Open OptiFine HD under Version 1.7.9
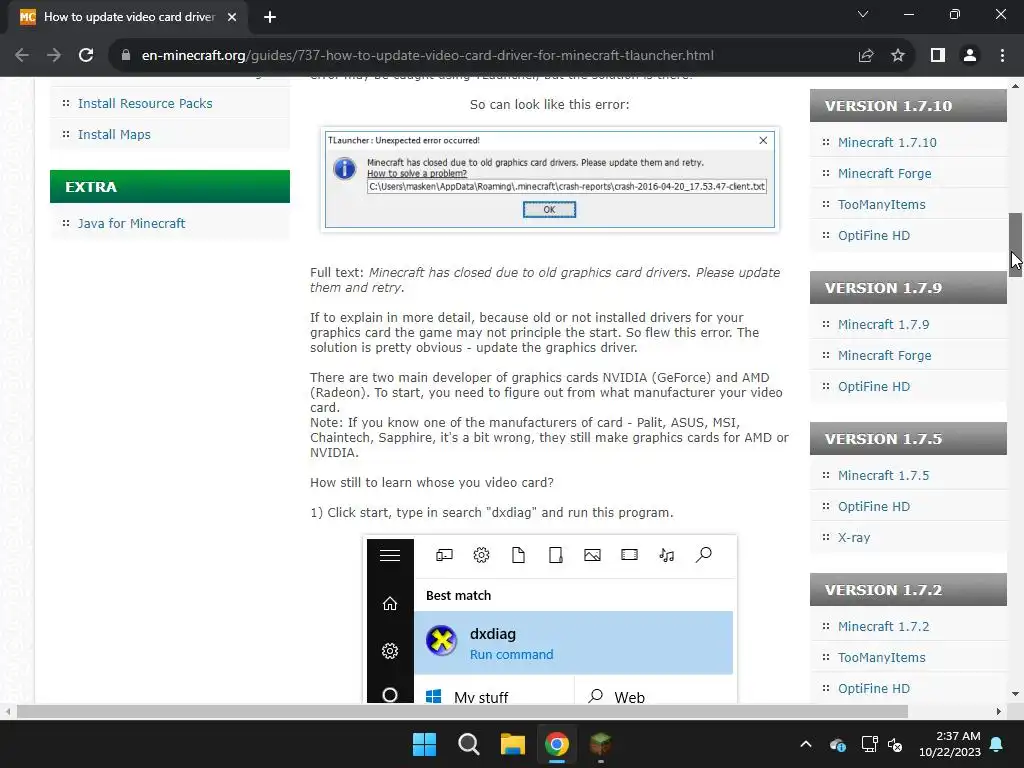Screen dimensions: 1024x768 click(874, 387)
